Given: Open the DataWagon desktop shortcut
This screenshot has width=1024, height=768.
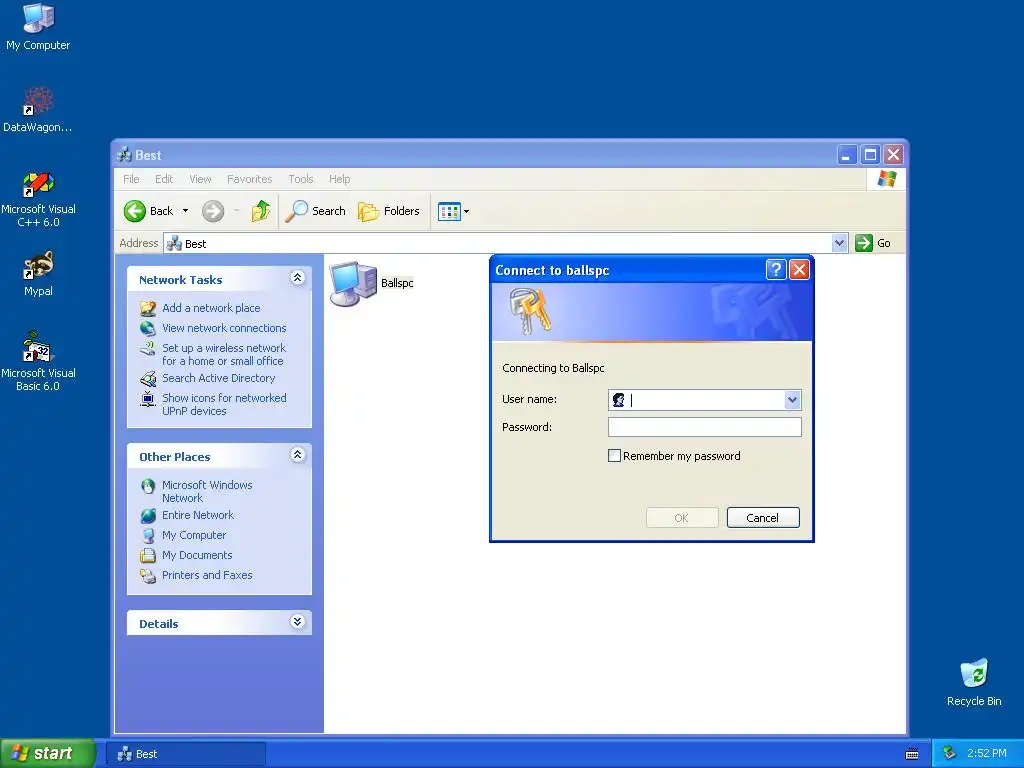Looking at the screenshot, I should [x=38, y=109].
